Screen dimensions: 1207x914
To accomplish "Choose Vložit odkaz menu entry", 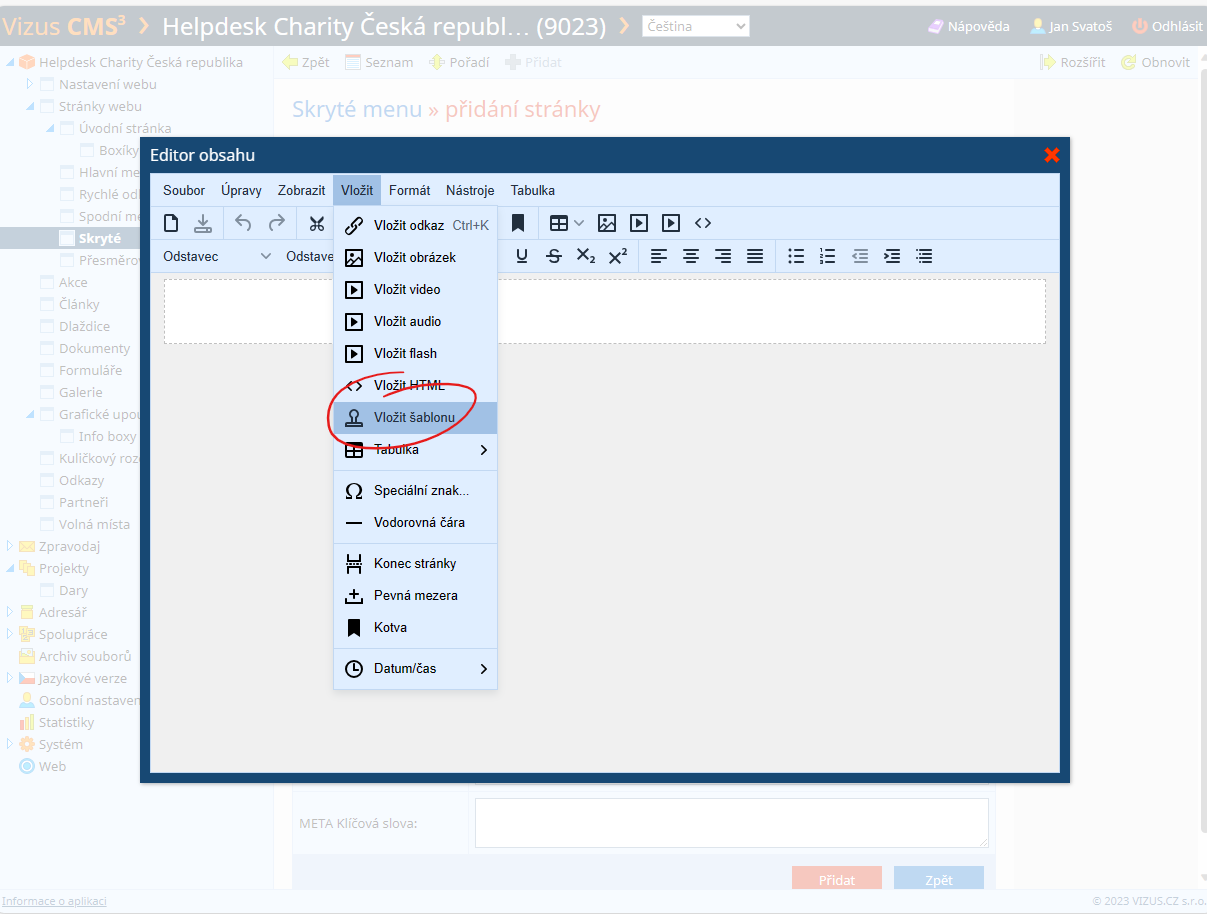I will click(415, 225).
